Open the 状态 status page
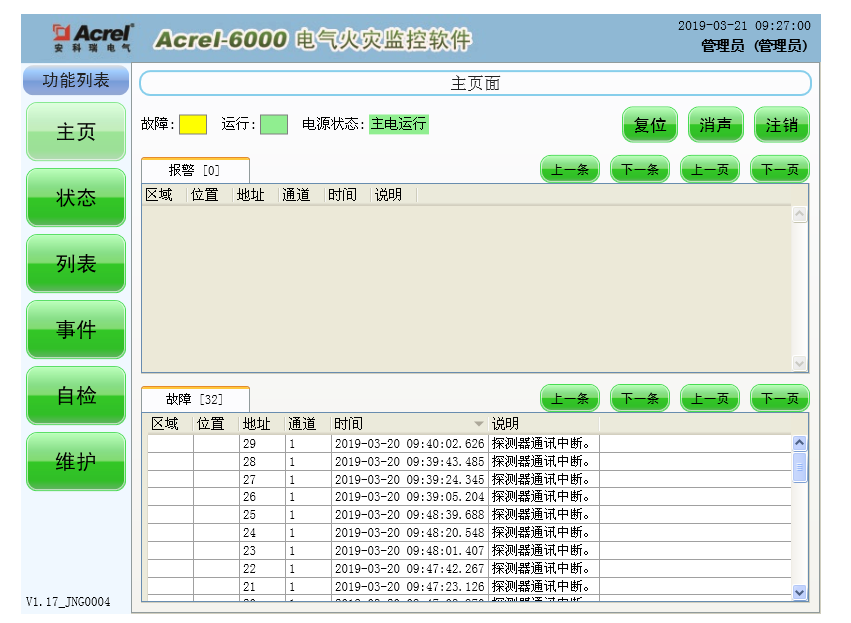 (76, 198)
